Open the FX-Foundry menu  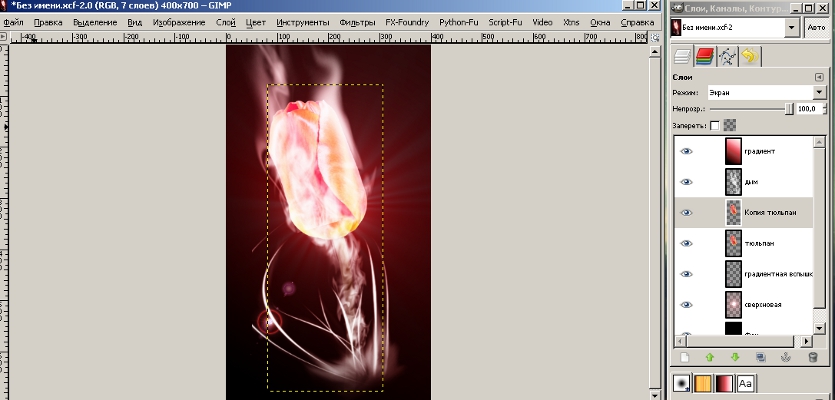pyautogui.click(x=407, y=22)
